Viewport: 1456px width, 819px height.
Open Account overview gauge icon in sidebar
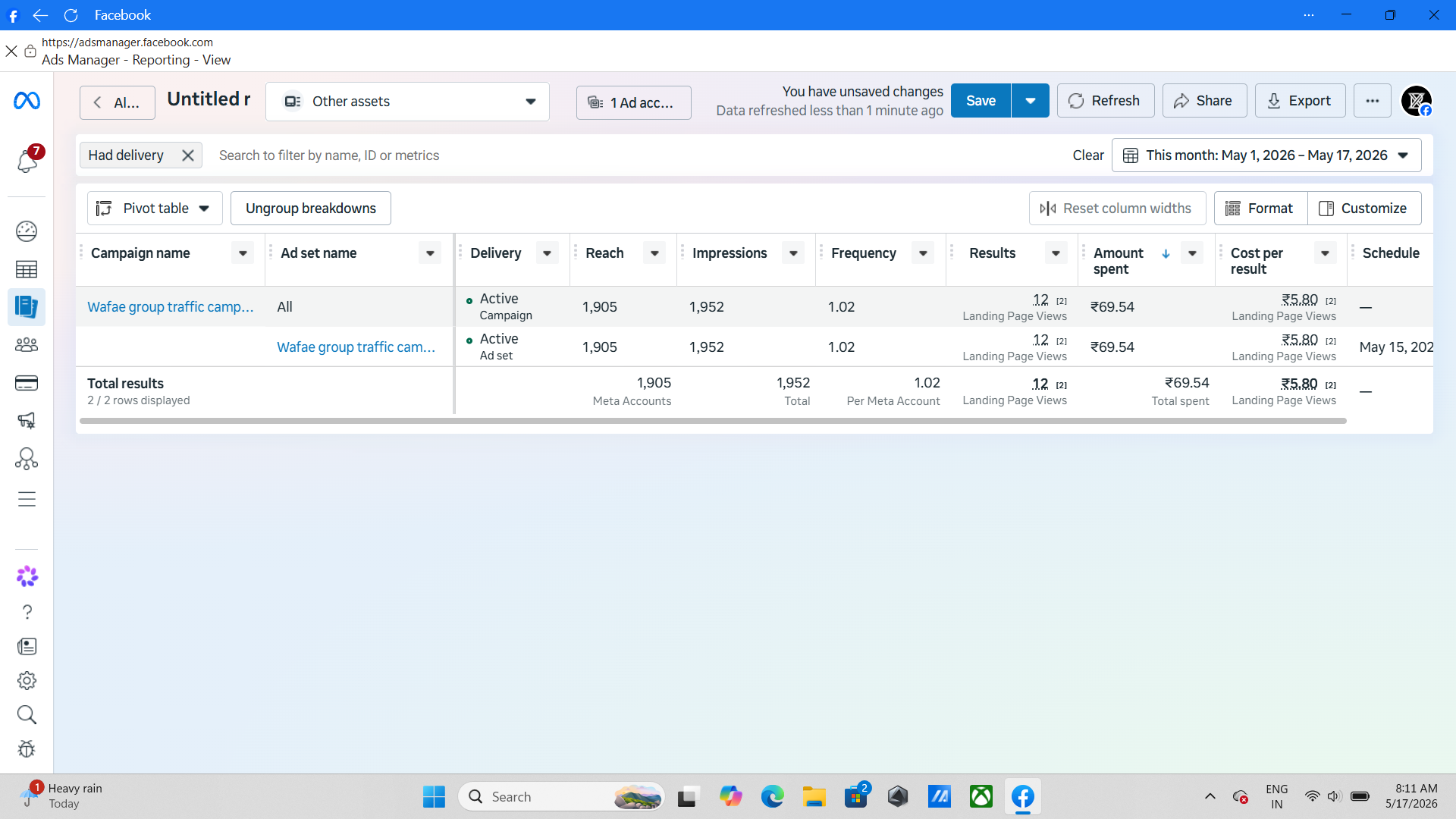pyautogui.click(x=27, y=231)
